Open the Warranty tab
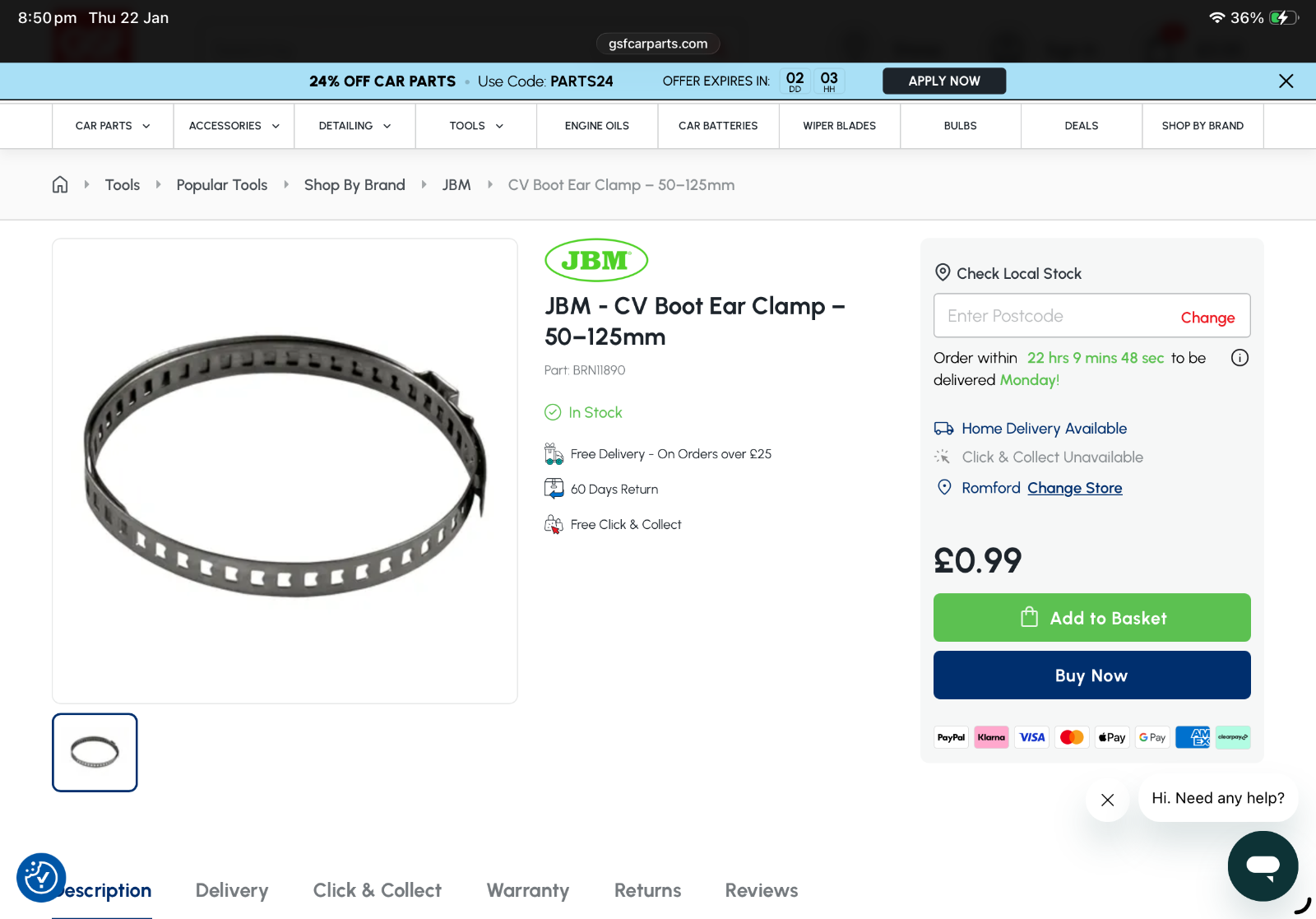Viewport: 1316px width, 919px height. coord(528,890)
